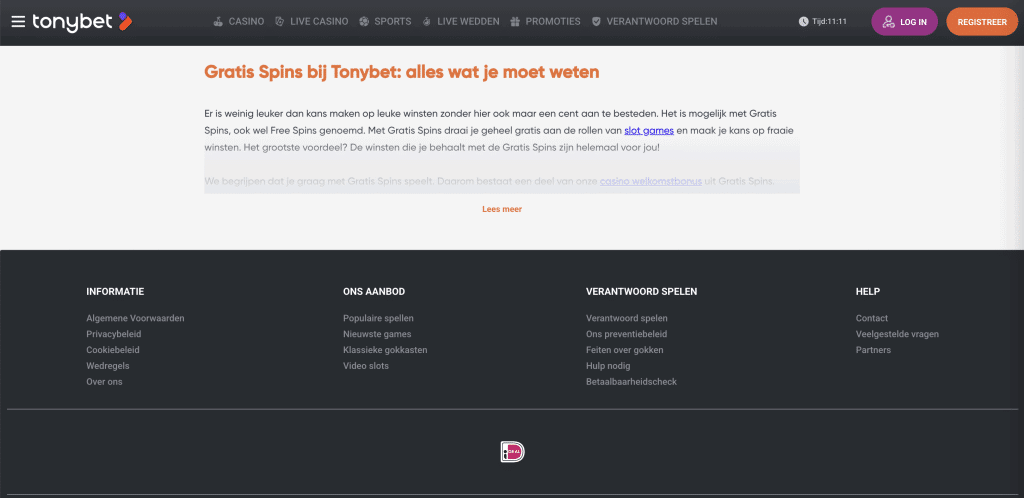1024x498 pixels.
Task: Open the Privacybeleid link
Action: [x=114, y=334]
